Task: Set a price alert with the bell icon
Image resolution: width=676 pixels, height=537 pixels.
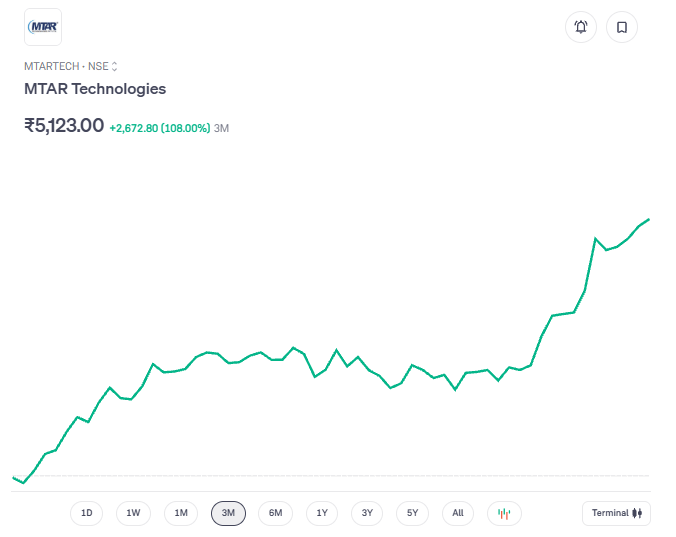Action: (x=581, y=27)
